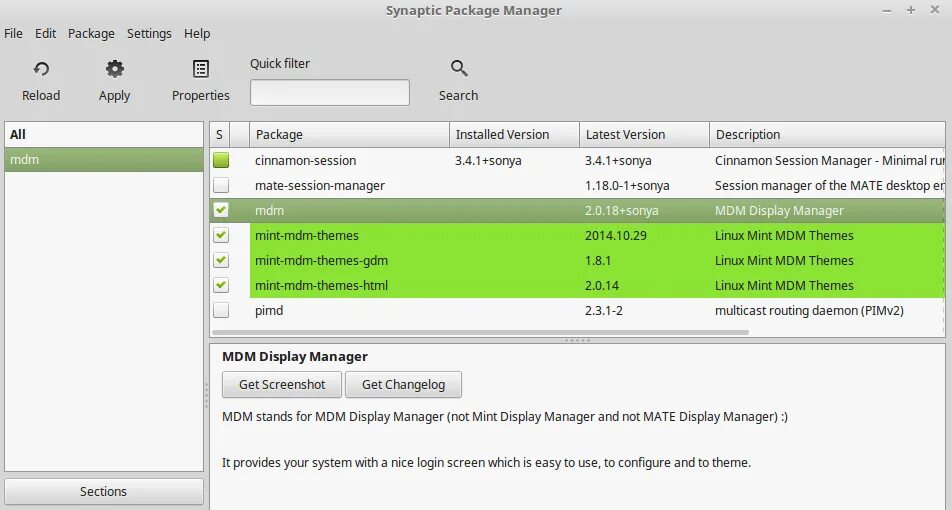This screenshot has height=510, width=952.
Task: Click latest version 2.0.14
Action: [602, 285]
